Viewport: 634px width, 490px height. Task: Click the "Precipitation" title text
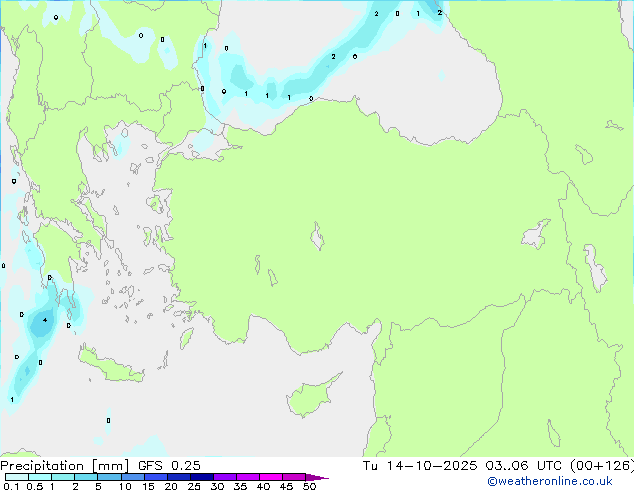click(x=42, y=466)
